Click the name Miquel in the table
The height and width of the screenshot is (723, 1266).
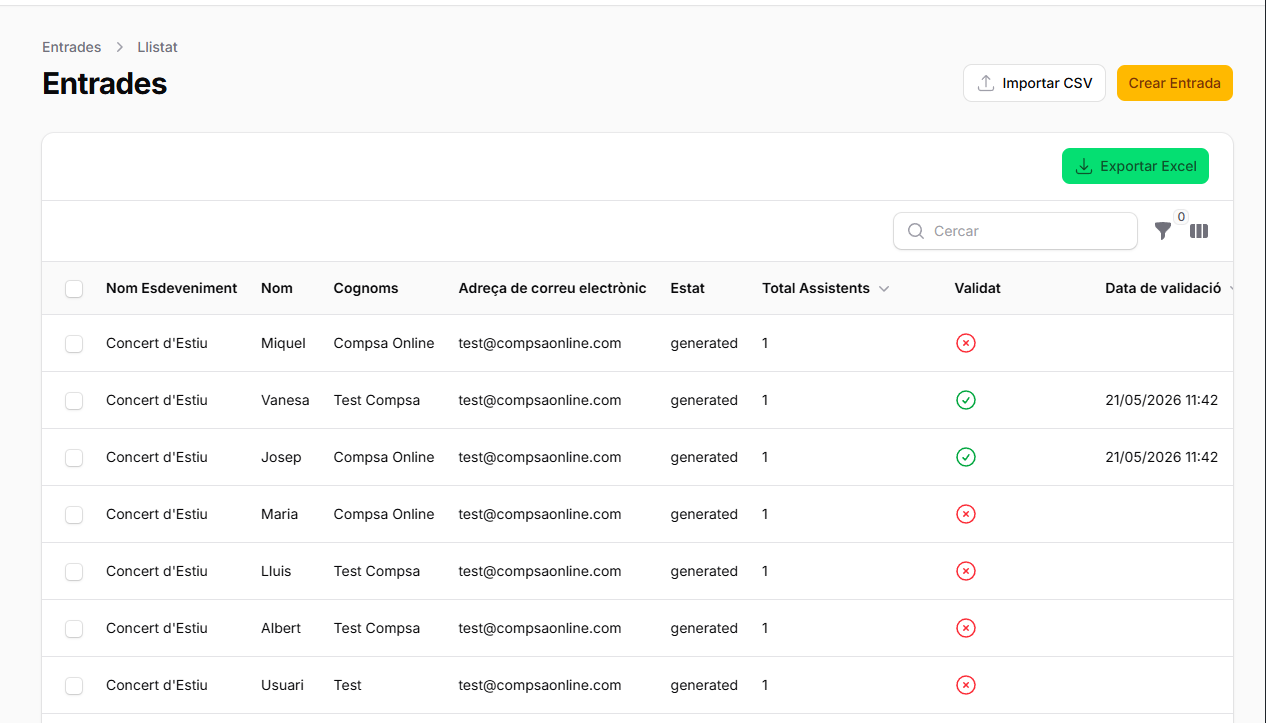pyautogui.click(x=283, y=343)
